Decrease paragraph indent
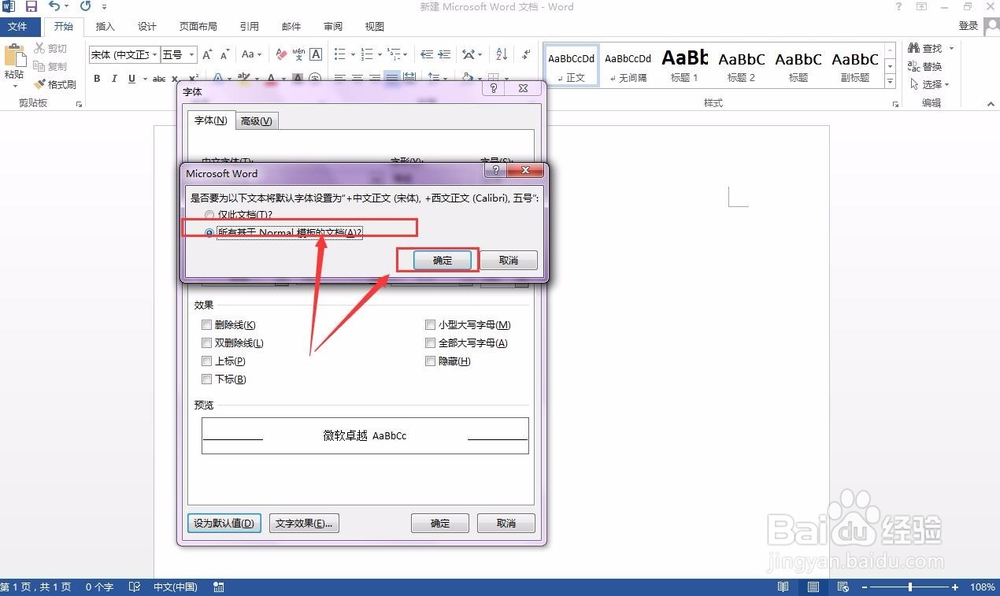Viewport: 1000px width, 596px height. (427, 55)
